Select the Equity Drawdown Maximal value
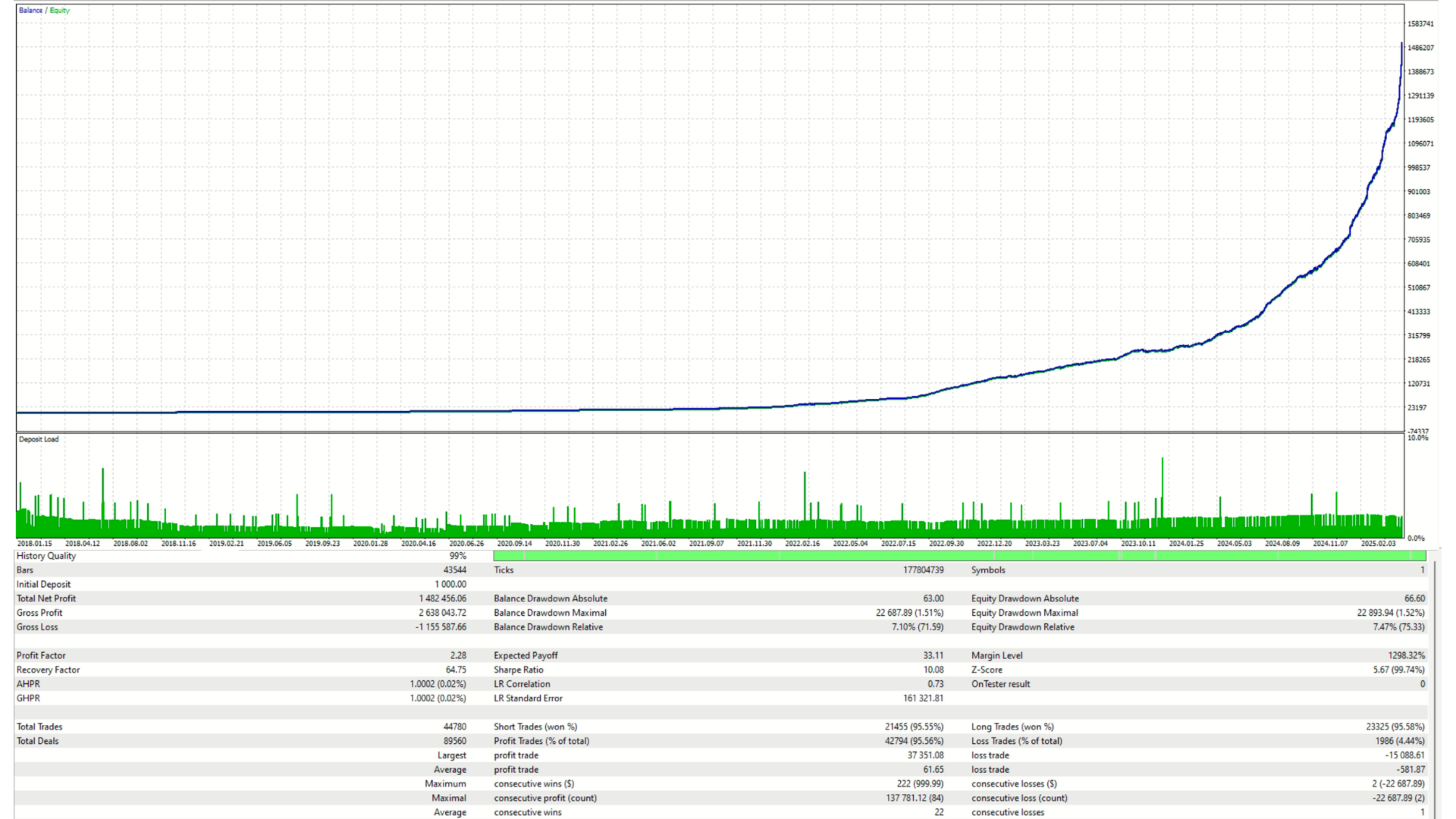This screenshot has height=819, width=1456. click(x=1390, y=613)
